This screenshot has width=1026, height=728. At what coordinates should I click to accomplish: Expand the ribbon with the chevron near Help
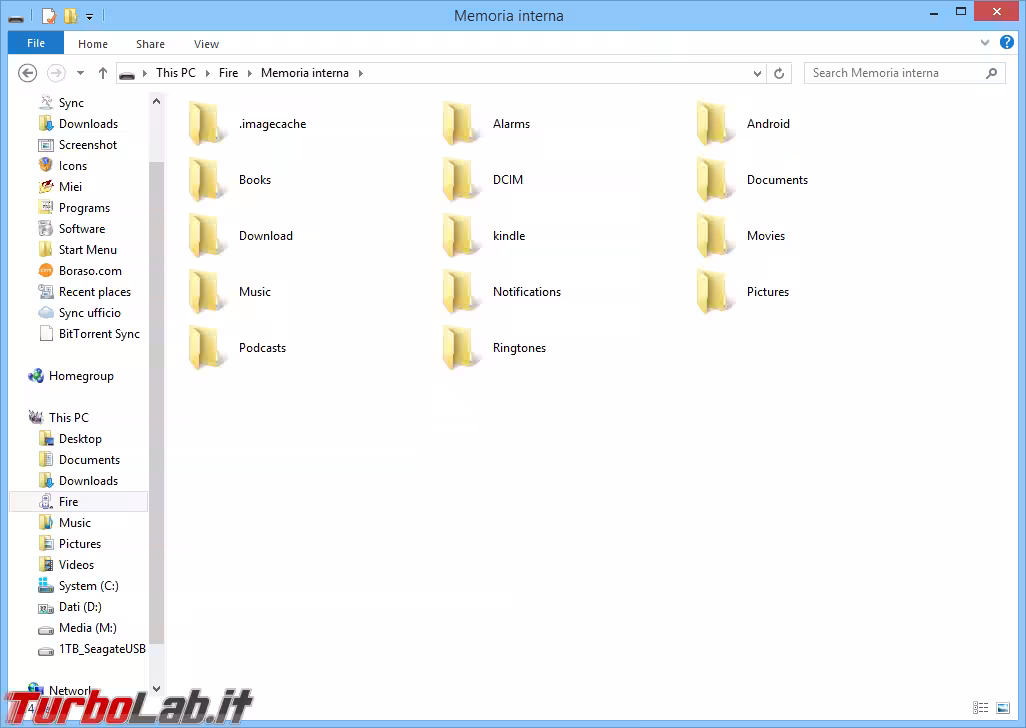[x=984, y=43]
